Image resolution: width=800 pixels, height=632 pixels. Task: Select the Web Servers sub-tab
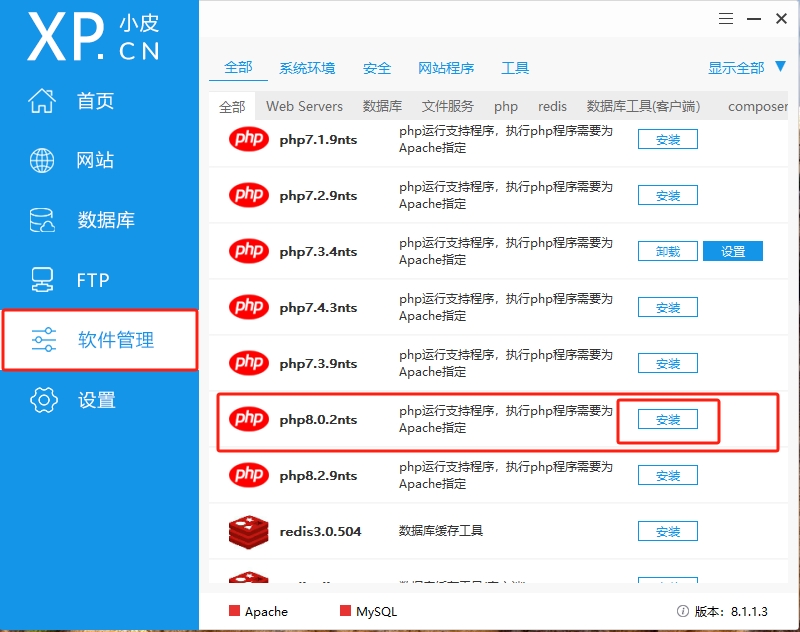coord(304,106)
